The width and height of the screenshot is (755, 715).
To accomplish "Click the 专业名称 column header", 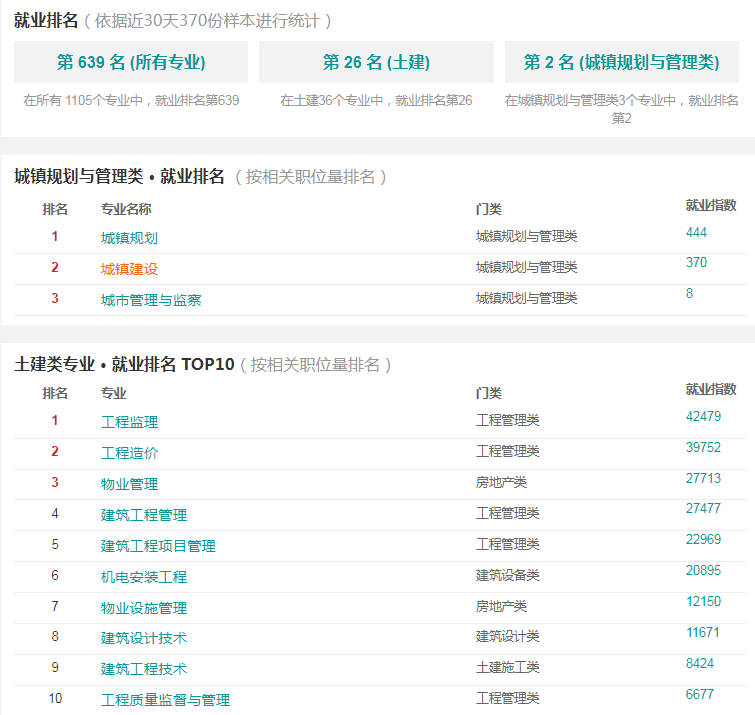I will (x=126, y=209).
